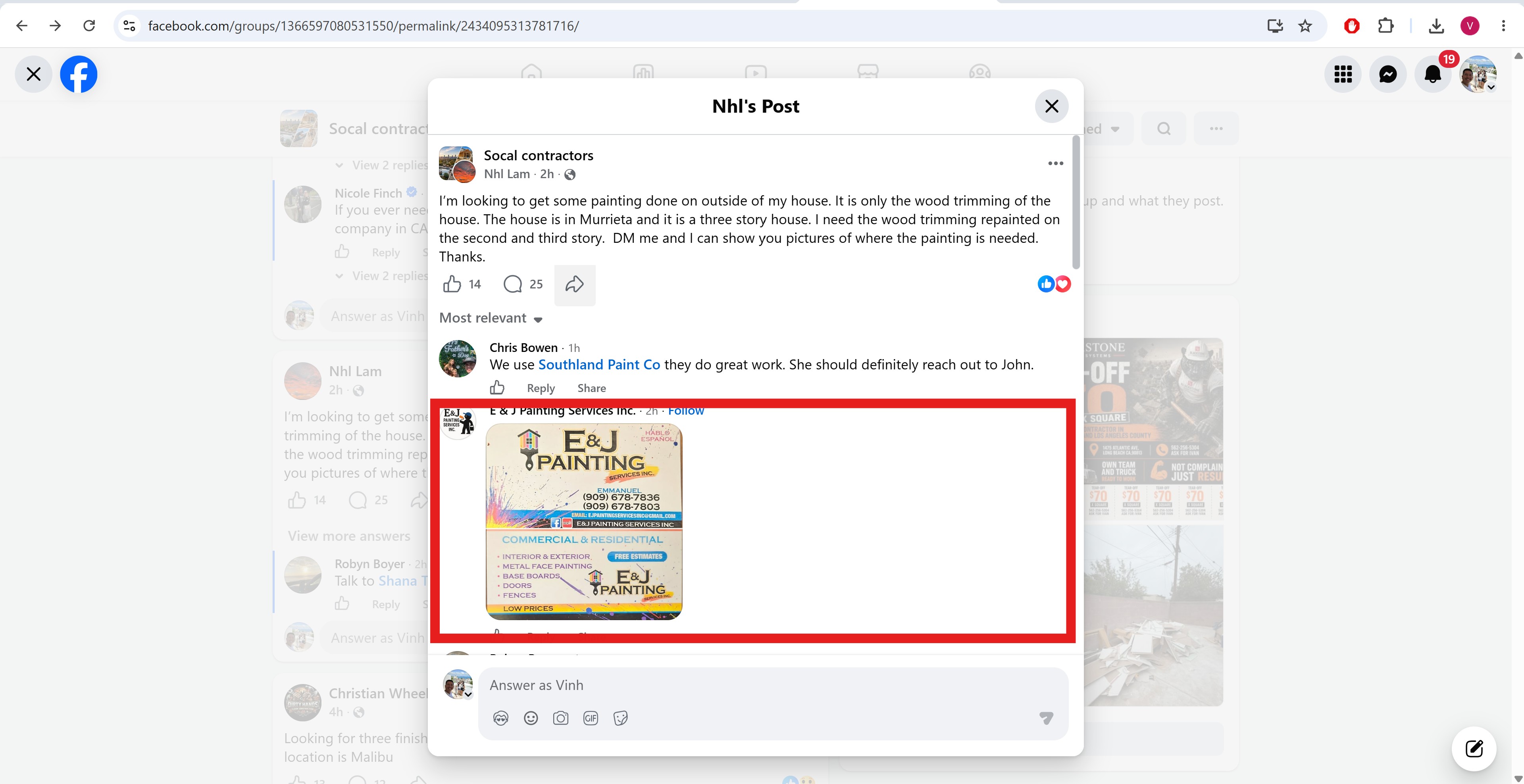Install app icon in address bar
This screenshot has height=784, width=1524.
tap(1275, 26)
